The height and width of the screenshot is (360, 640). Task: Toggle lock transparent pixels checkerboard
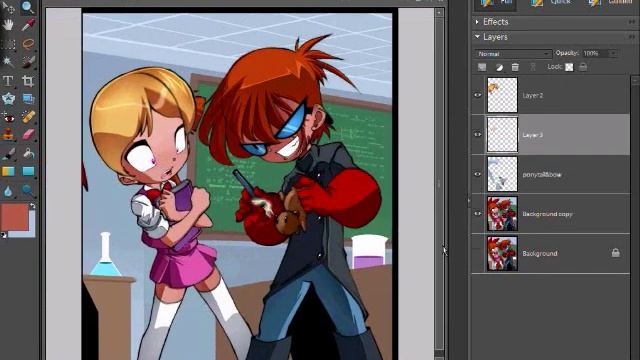[x=569, y=67]
